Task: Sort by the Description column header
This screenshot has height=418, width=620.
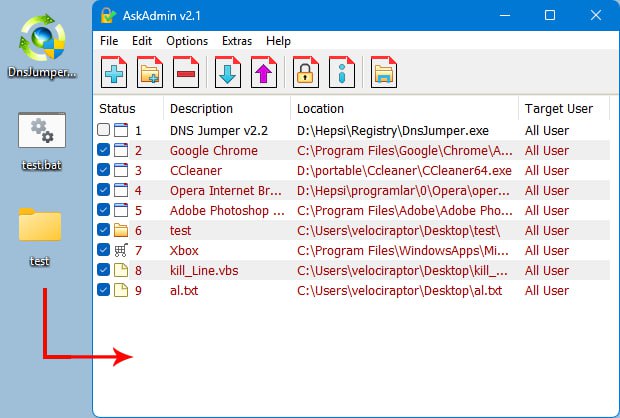Action: coord(227,108)
